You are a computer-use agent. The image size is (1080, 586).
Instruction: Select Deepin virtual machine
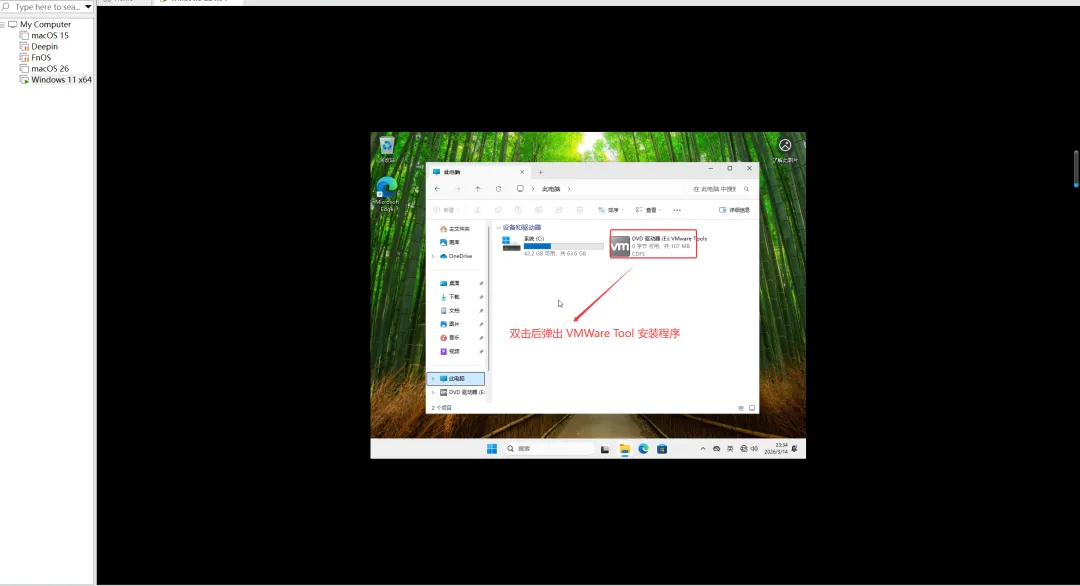point(39,46)
